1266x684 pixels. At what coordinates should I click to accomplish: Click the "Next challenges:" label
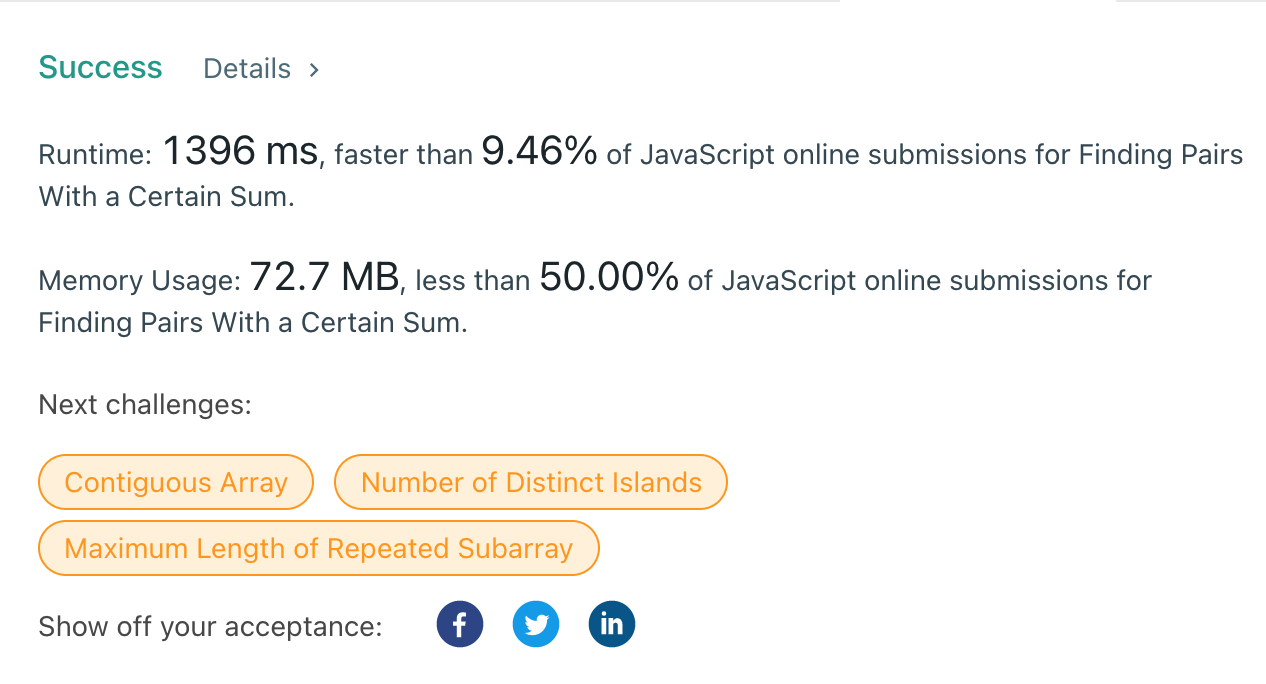(x=145, y=405)
